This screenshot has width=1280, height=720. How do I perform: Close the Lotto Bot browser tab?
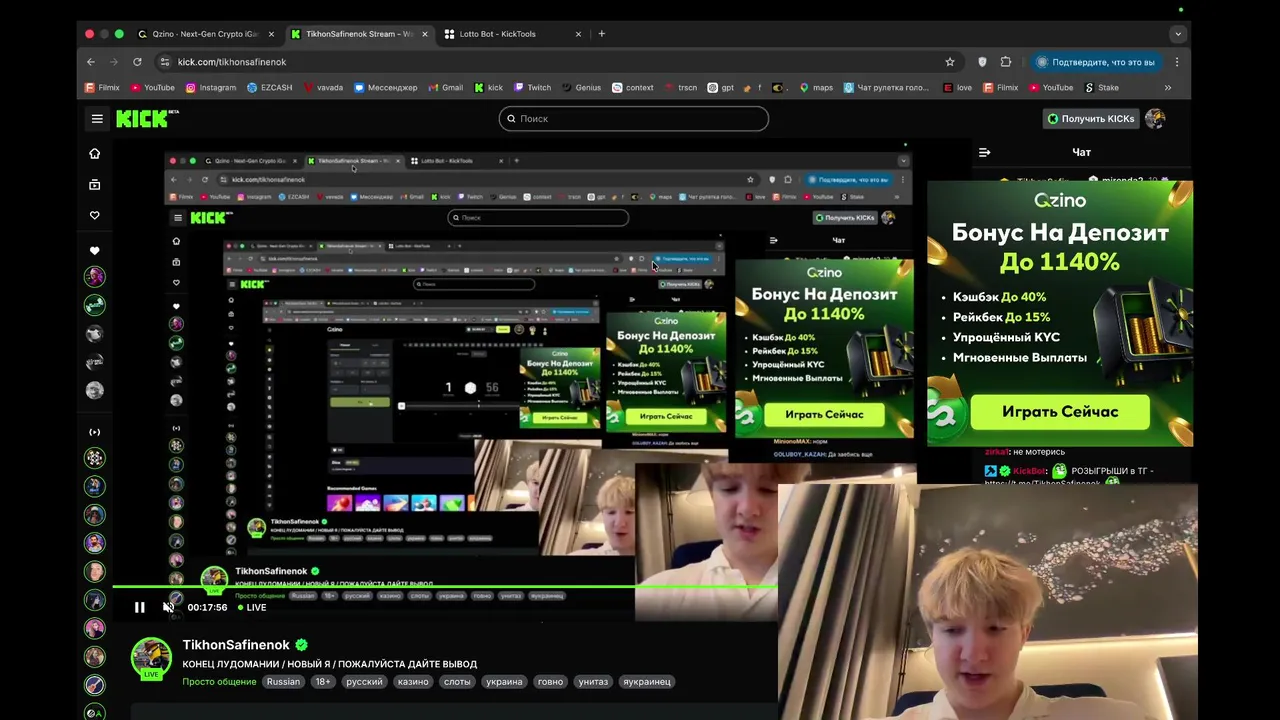coord(578,34)
